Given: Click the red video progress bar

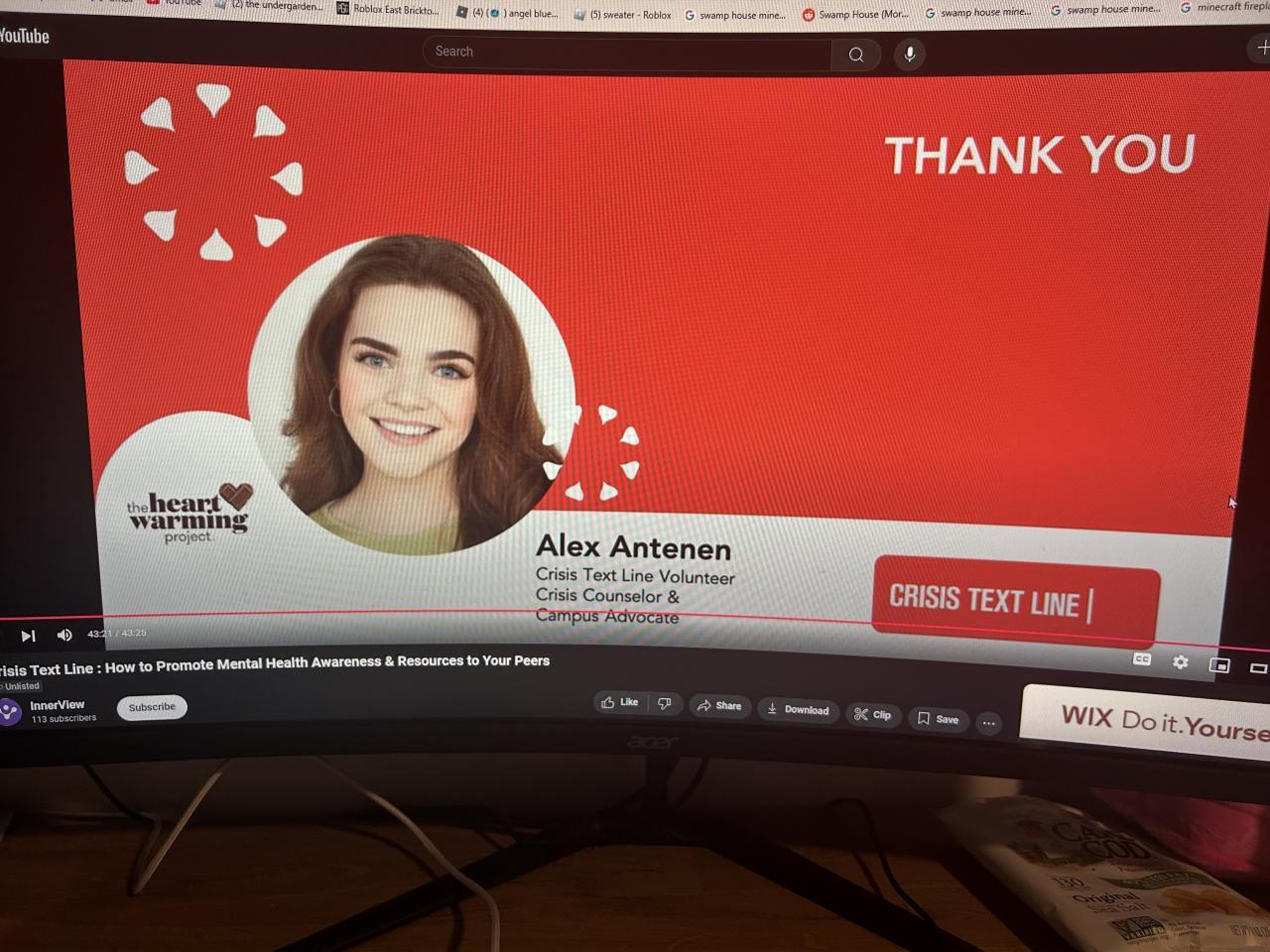Looking at the screenshot, I should (x=635, y=617).
